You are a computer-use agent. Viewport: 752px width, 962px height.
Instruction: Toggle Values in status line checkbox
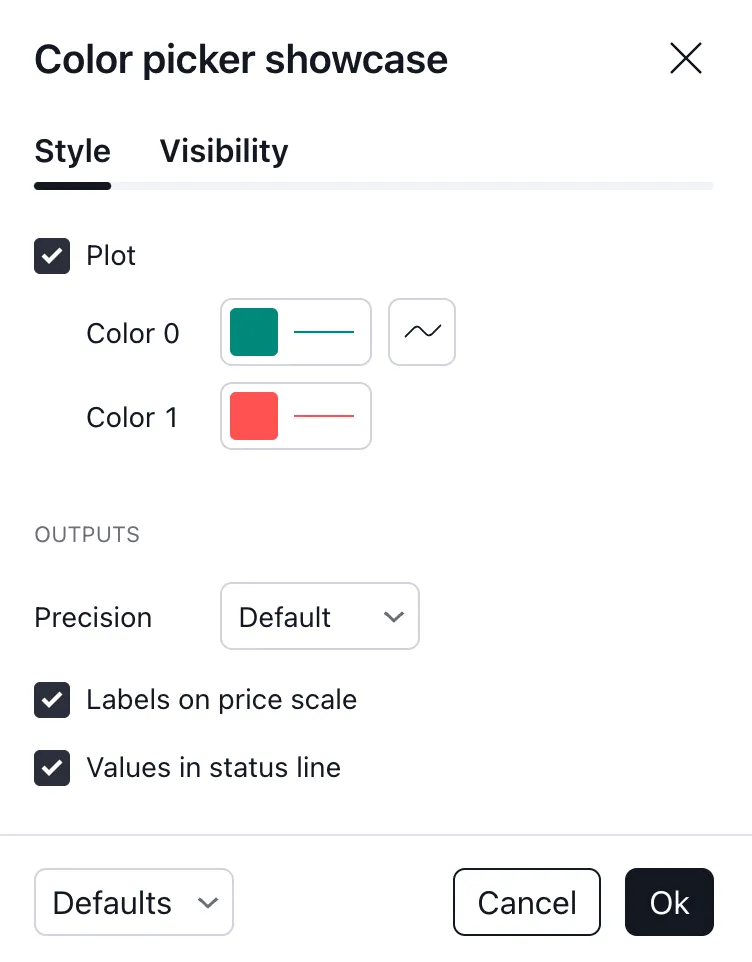click(x=52, y=768)
